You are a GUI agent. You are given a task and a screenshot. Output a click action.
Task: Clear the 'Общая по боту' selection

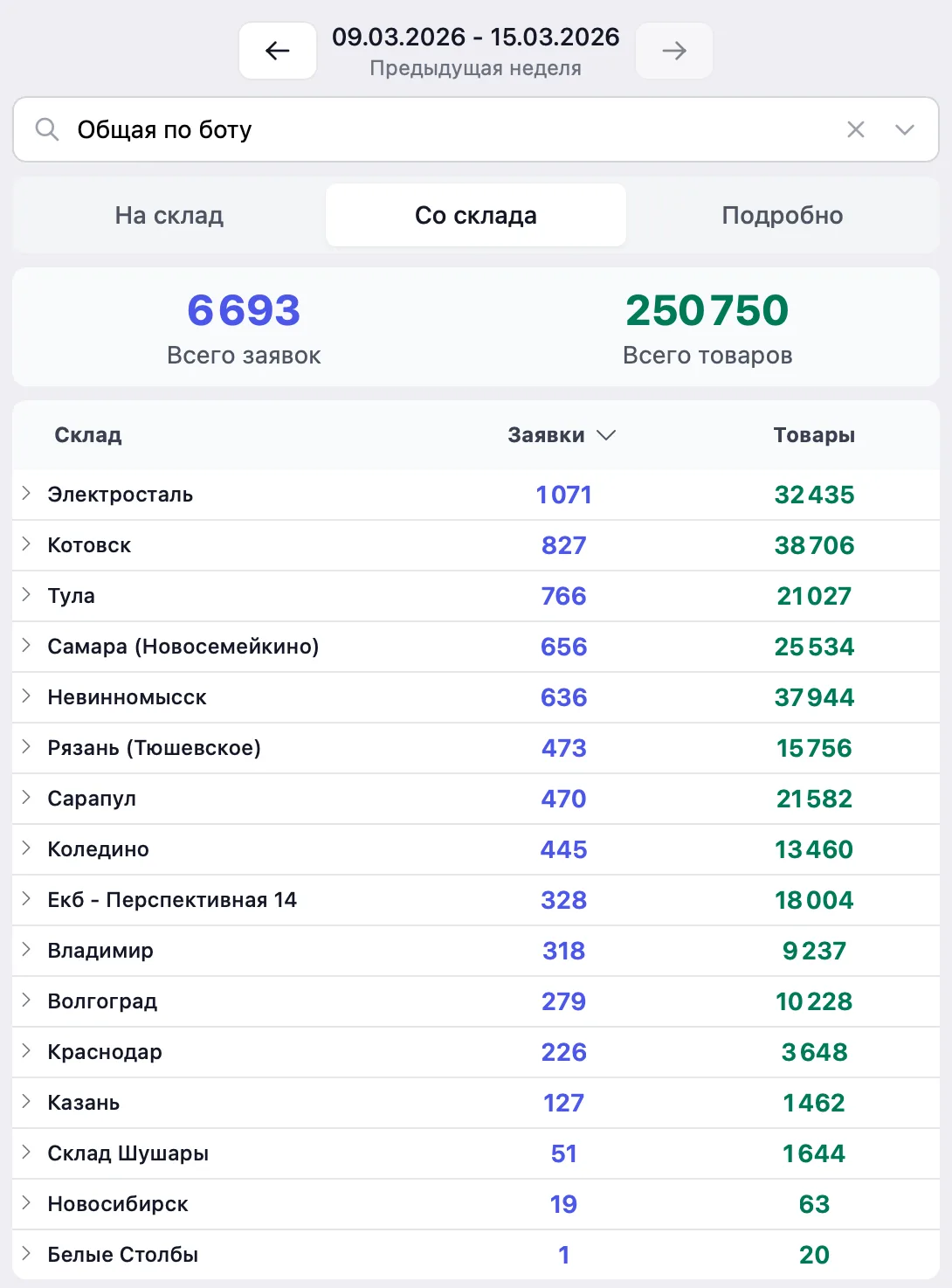(x=856, y=130)
